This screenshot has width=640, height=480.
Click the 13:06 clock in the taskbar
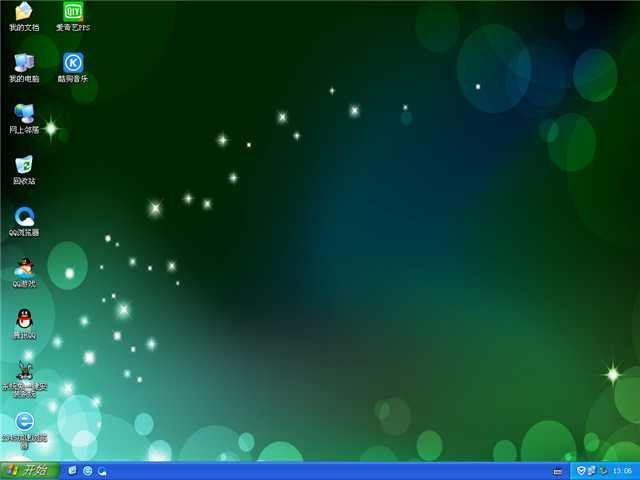(x=622, y=471)
